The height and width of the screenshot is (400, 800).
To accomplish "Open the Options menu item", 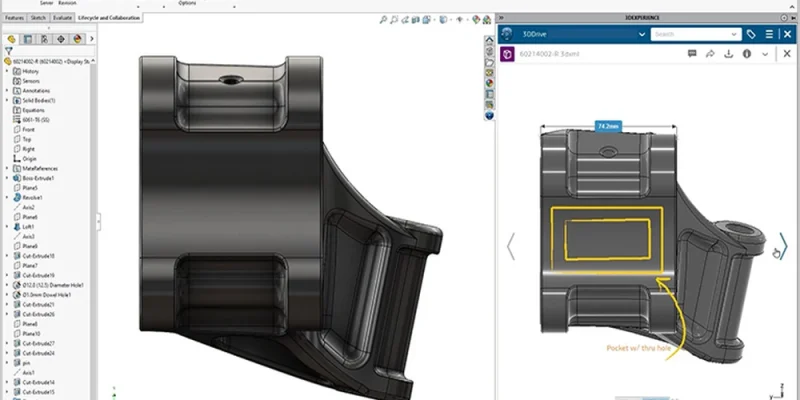I will point(187,3).
